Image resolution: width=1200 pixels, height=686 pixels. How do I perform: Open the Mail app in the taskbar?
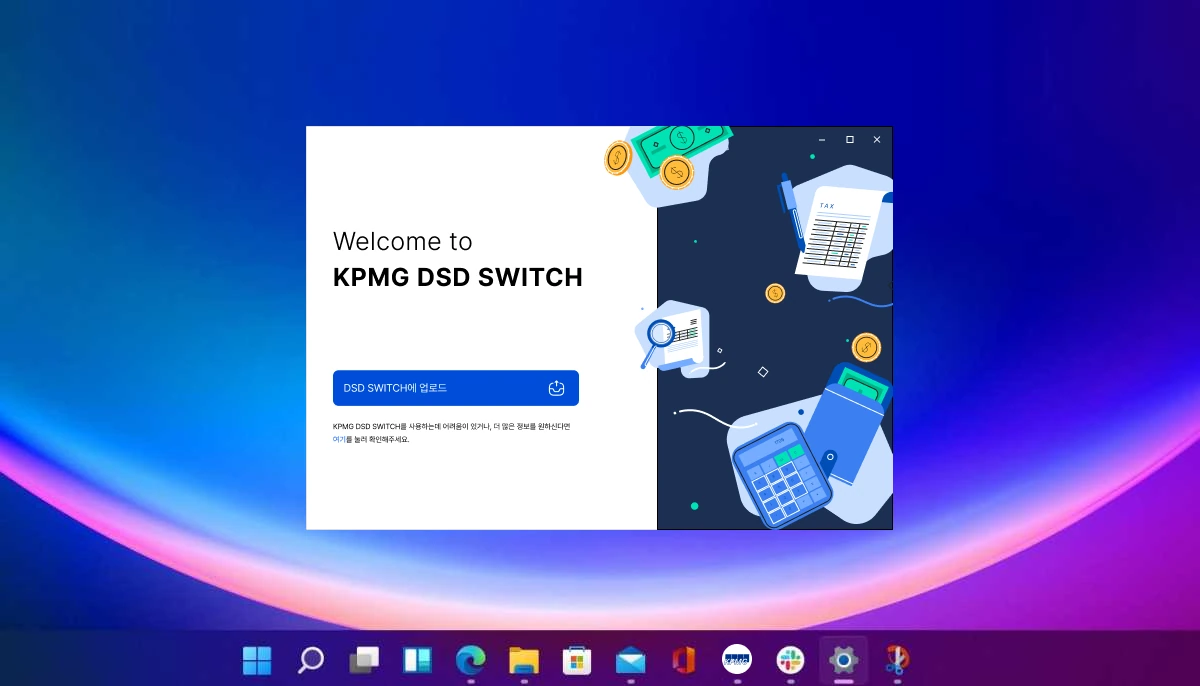tap(631, 660)
